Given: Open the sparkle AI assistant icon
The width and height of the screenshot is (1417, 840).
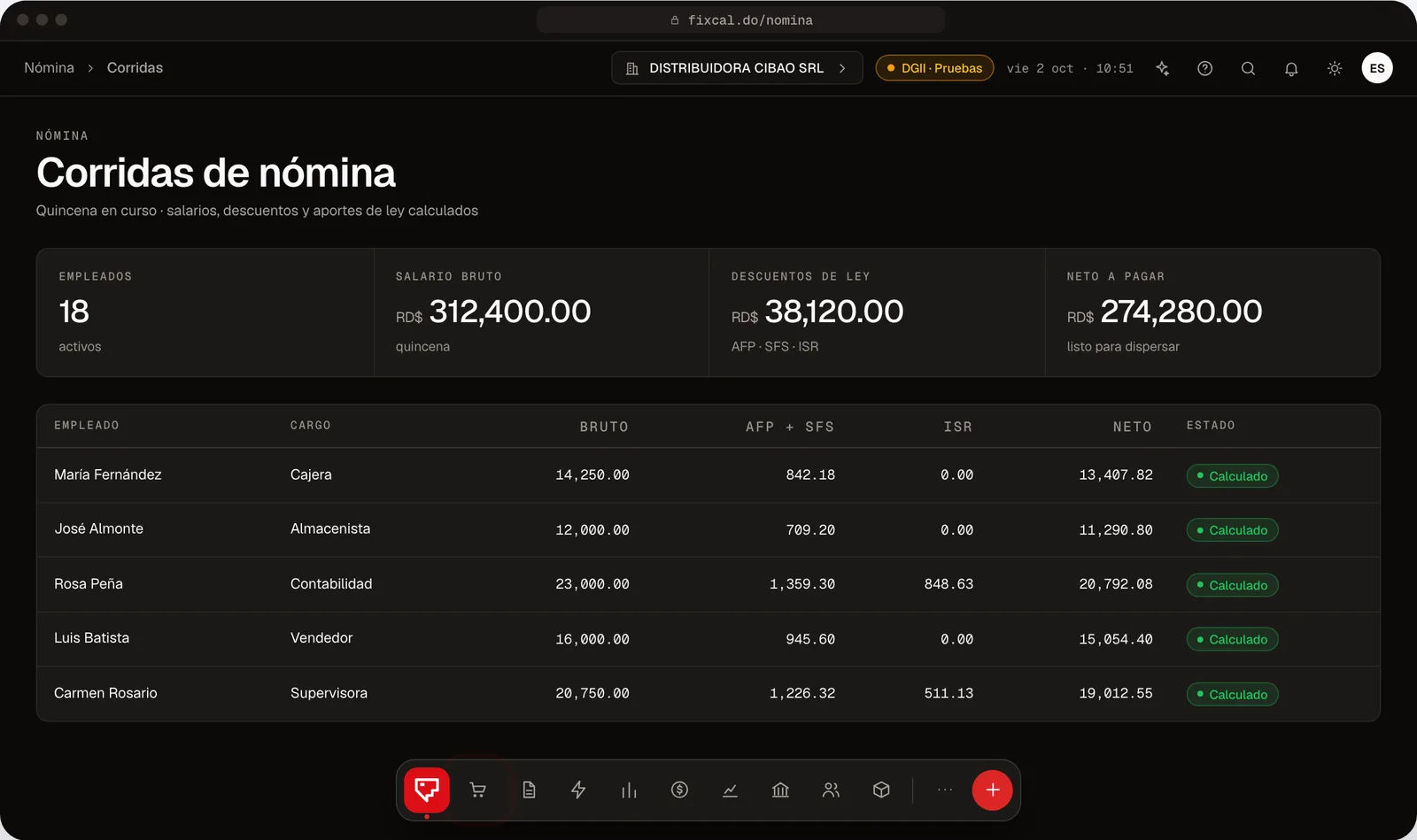Looking at the screenshot, I should (1163, 68).
